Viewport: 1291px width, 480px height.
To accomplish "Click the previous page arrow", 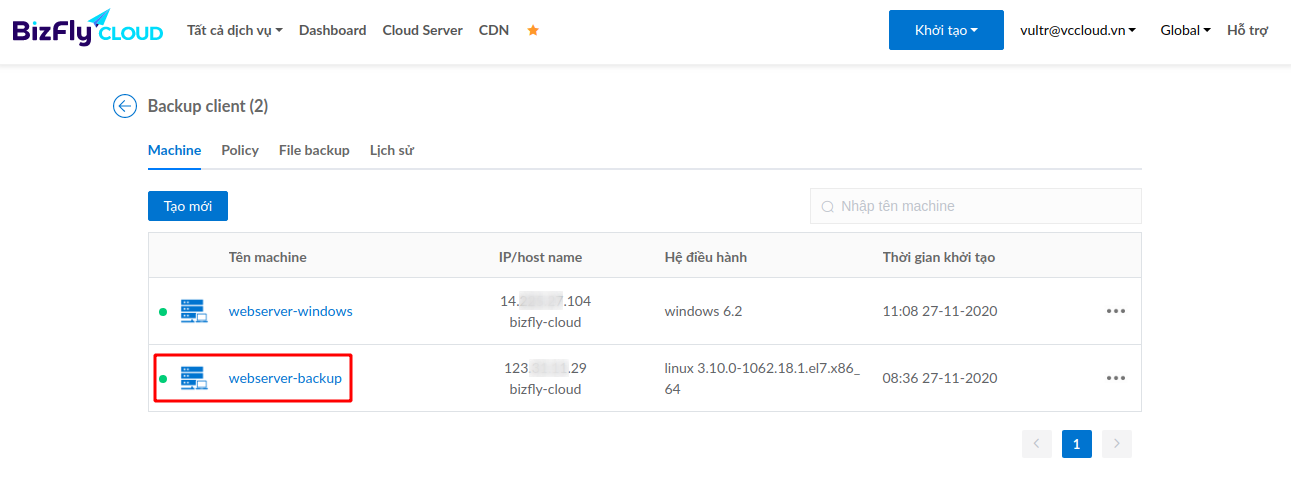I will tap(1037, 444).
